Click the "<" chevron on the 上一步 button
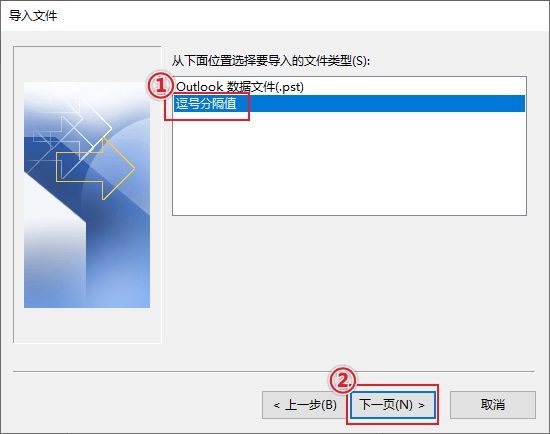The height and width of the screenshot is (434, 550). pyautogui.click(x=276, y=406)
